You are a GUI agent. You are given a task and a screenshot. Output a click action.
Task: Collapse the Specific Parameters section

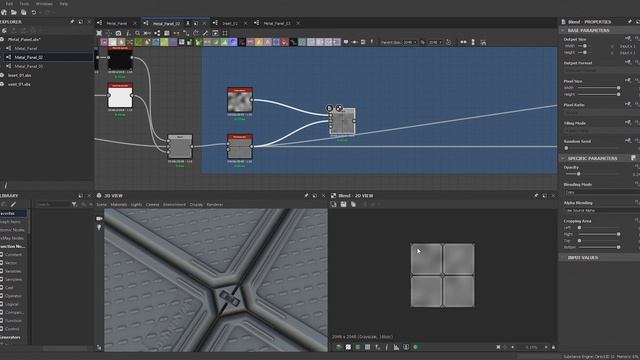[x=563, y=158]
